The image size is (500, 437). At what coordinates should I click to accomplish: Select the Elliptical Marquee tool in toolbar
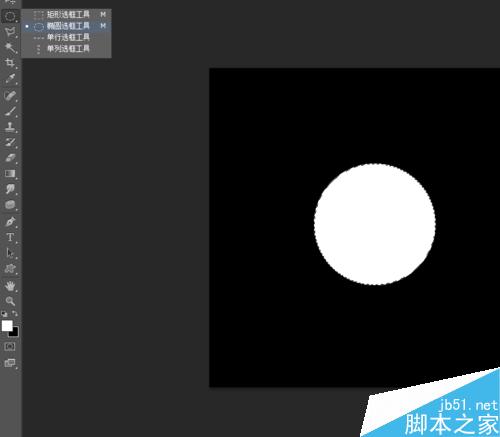(x=10, y=16)
